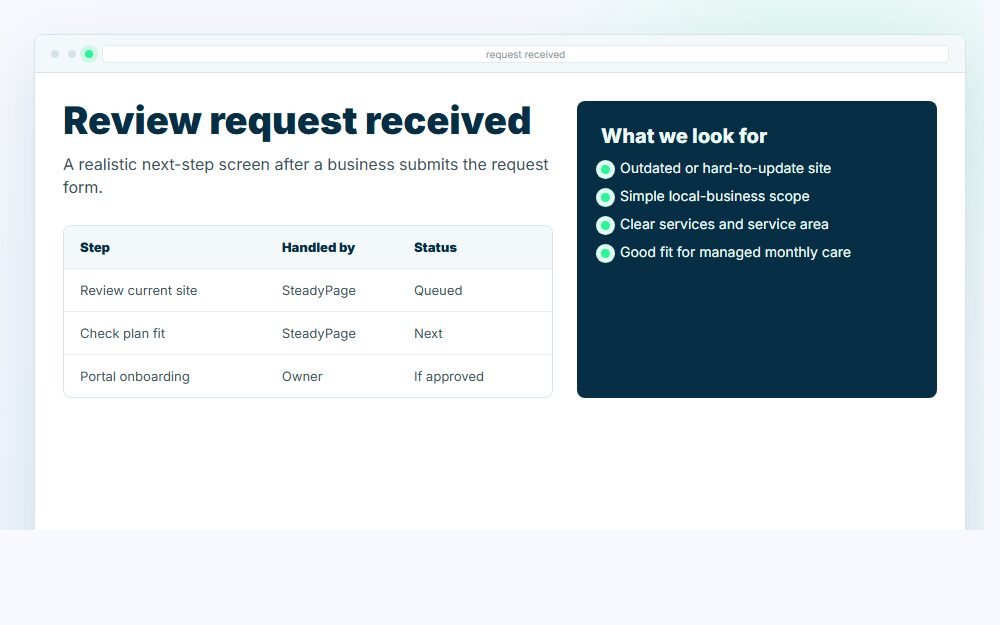
Task: Click bullet icon beside 'Simple local-business scope'
Action: click(x=605, y=197)
